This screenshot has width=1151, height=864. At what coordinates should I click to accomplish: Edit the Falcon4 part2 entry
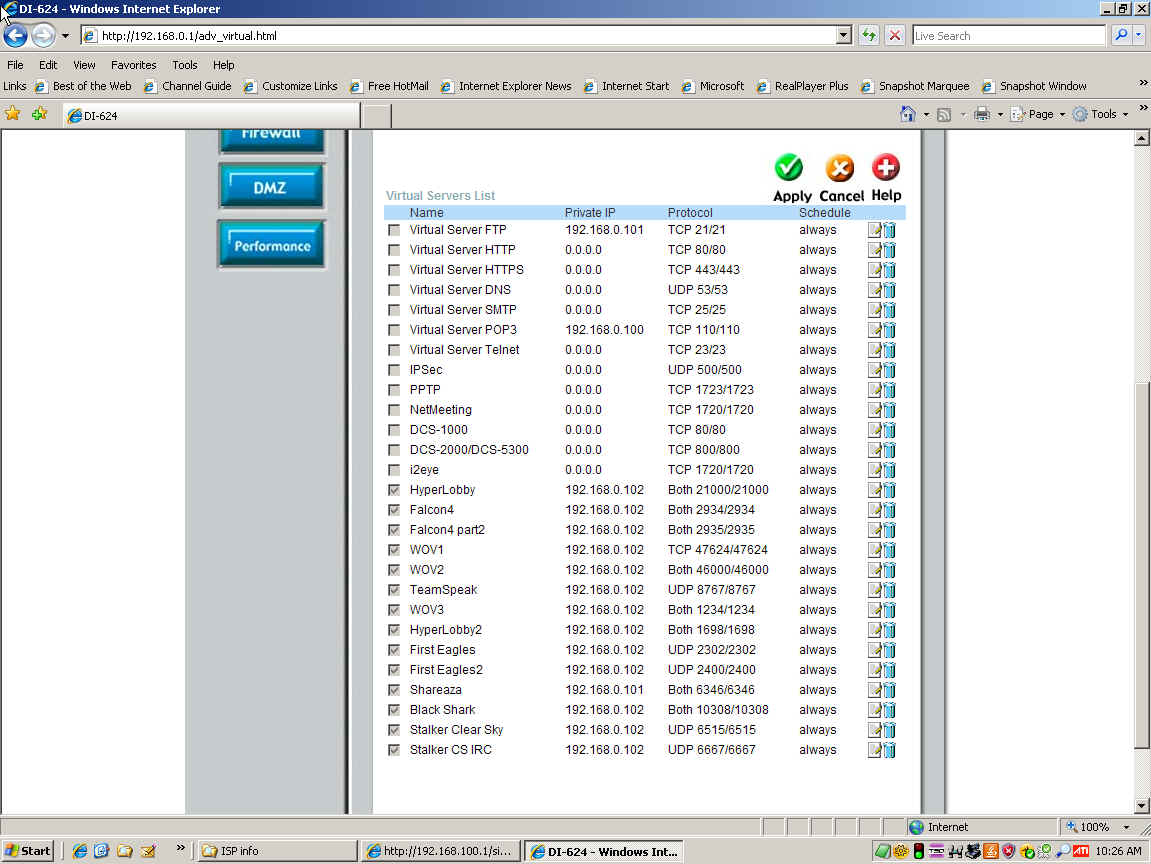pos(874,530)
